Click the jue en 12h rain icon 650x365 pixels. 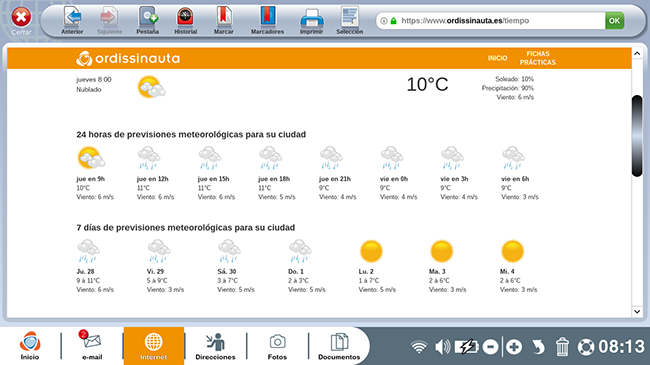coord(149,158)
